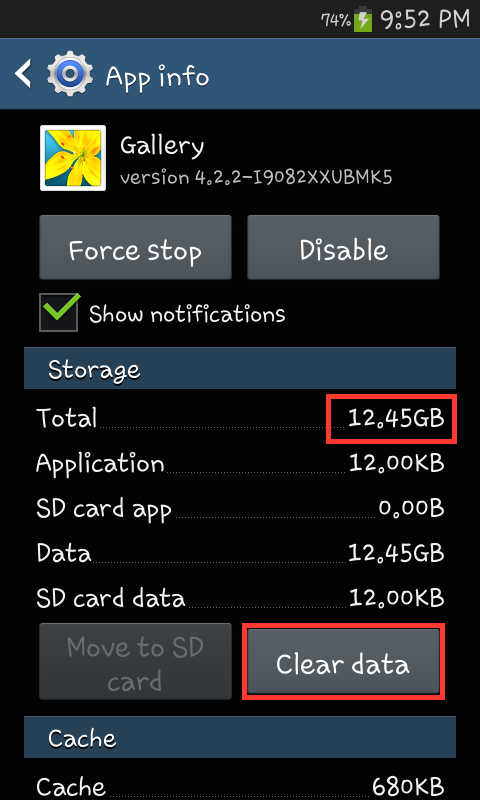The height and width of the screenshot is (800, 480).
Task: Tap the Data 12.45GB row
Action: (x=240, y=553)
